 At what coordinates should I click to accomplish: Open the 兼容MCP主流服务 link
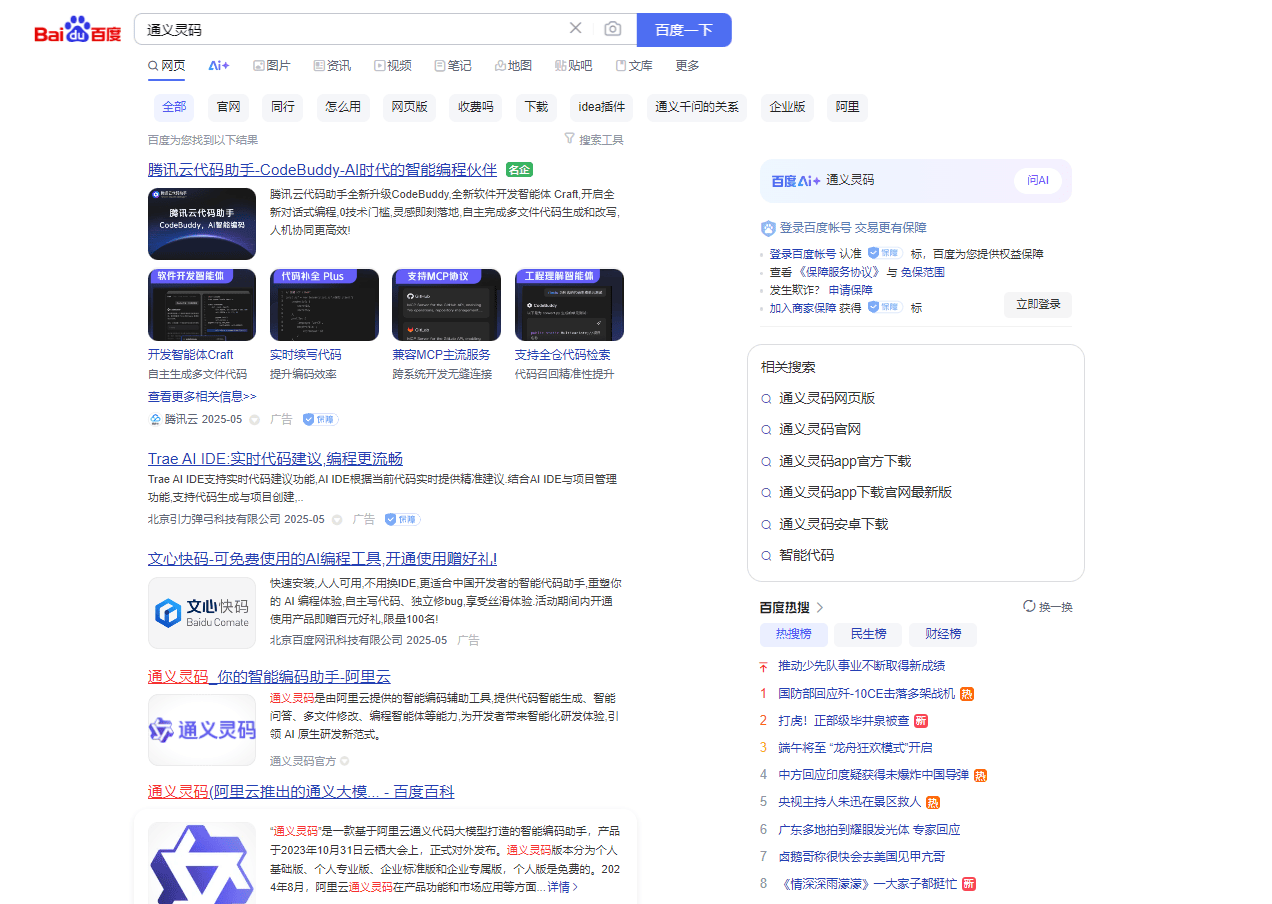click(x=441, y=355)
